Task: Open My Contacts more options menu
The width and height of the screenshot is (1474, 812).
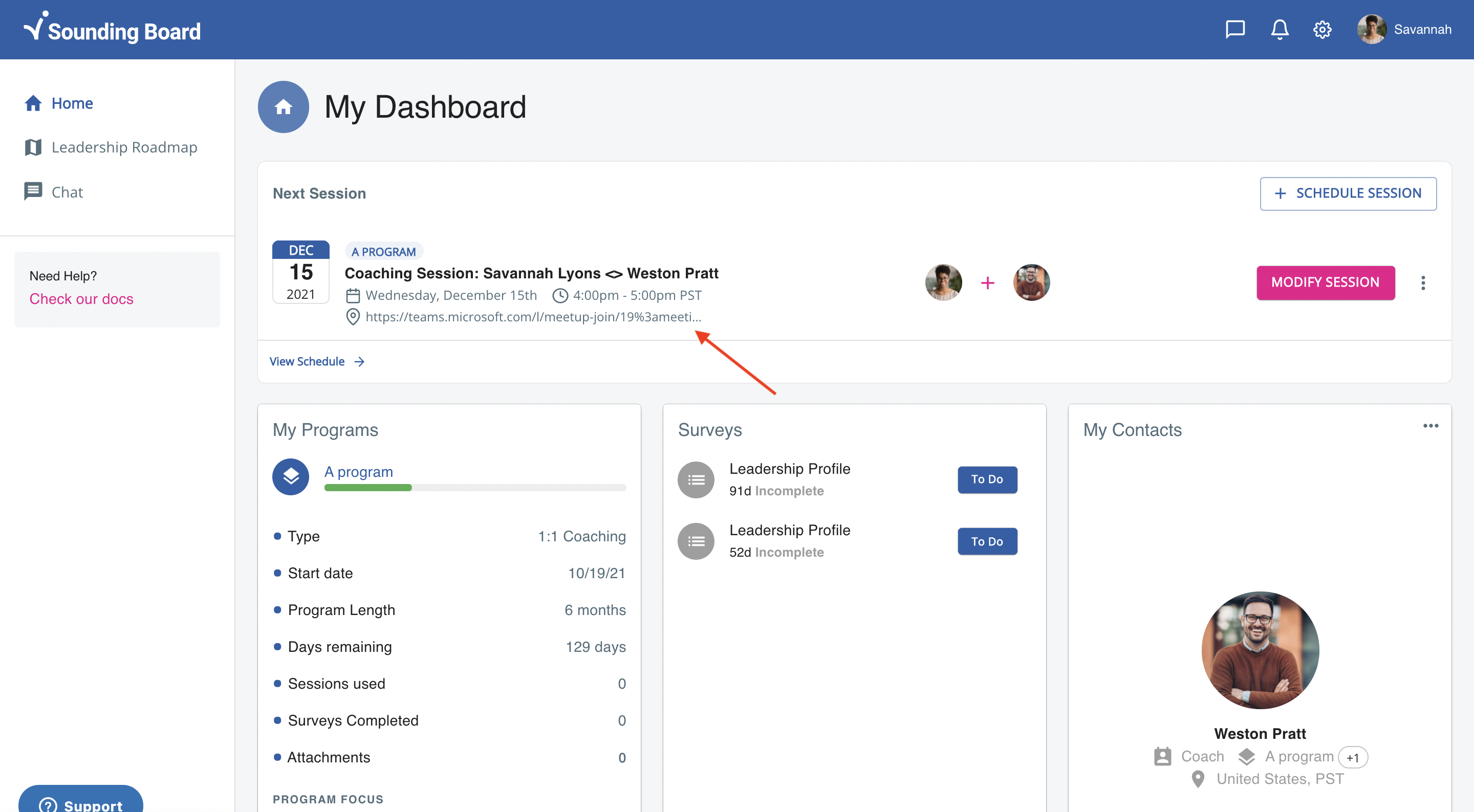Action: tap(1430, 426)
